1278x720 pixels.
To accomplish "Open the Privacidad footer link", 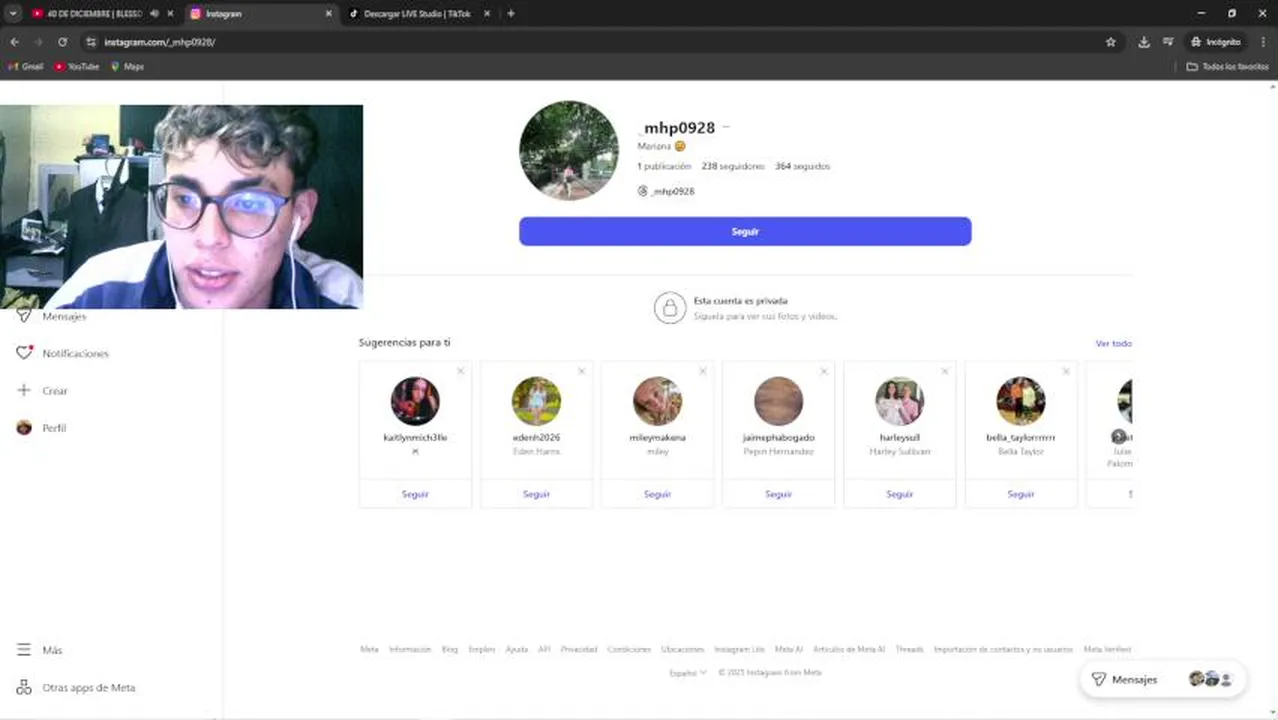I will (x=578, y=649).
